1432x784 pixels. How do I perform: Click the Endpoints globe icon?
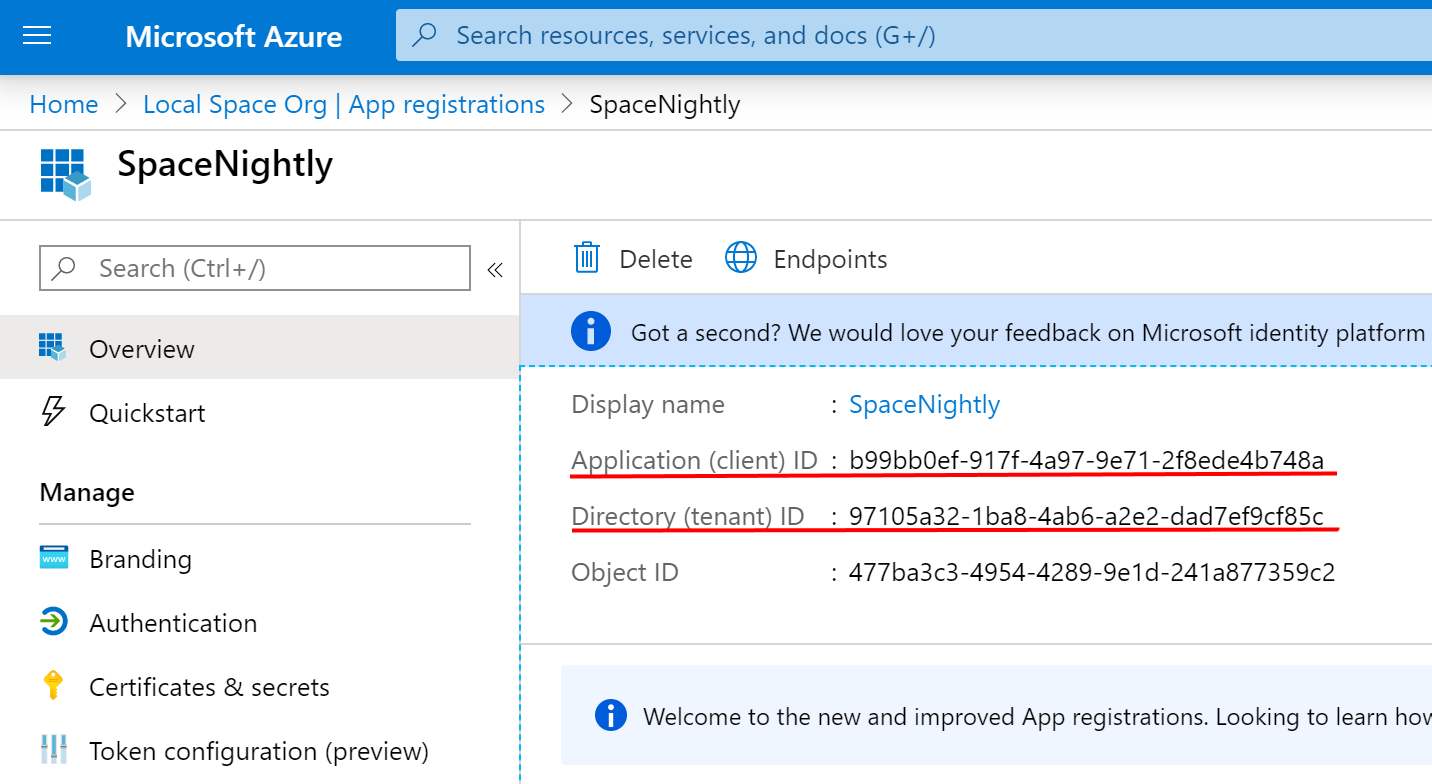click(x=740, y=257)
